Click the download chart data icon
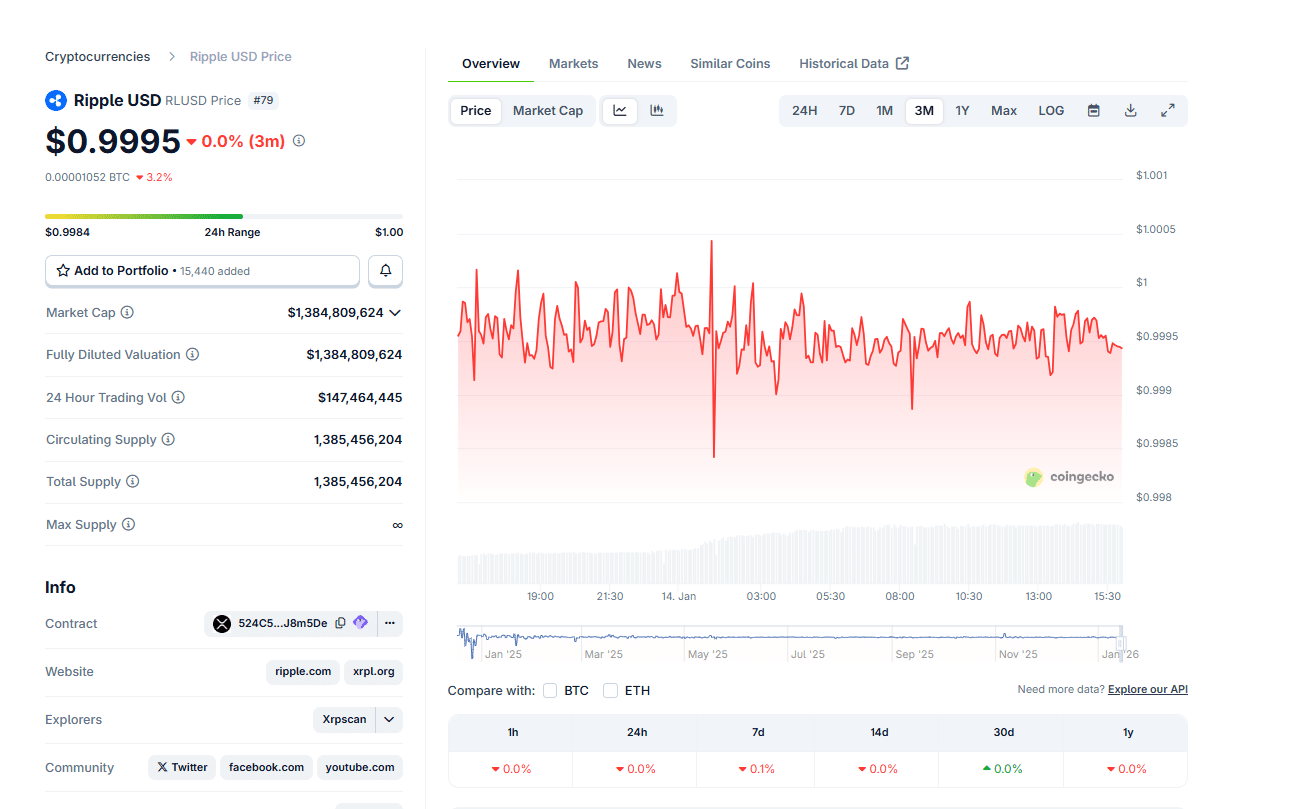This screenshot has height=809, width=1289. click(x=1131, y=111)
